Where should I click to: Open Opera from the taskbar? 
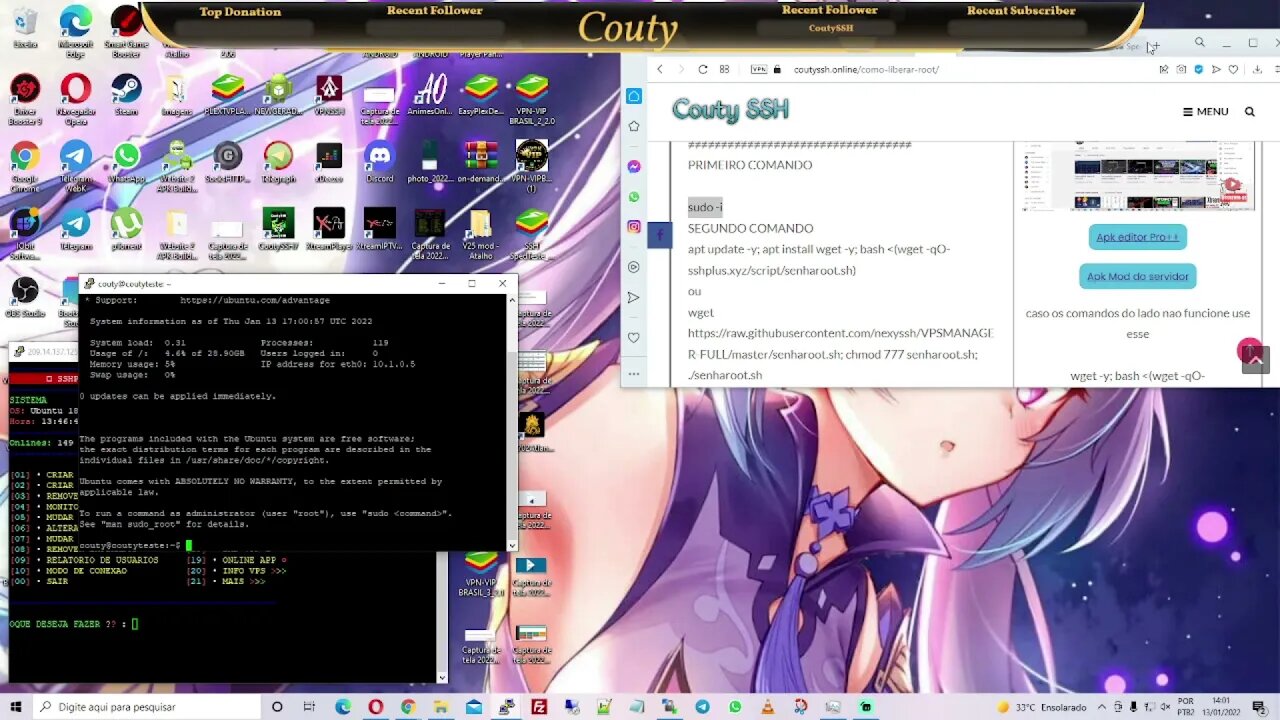(x=375, y=707)
